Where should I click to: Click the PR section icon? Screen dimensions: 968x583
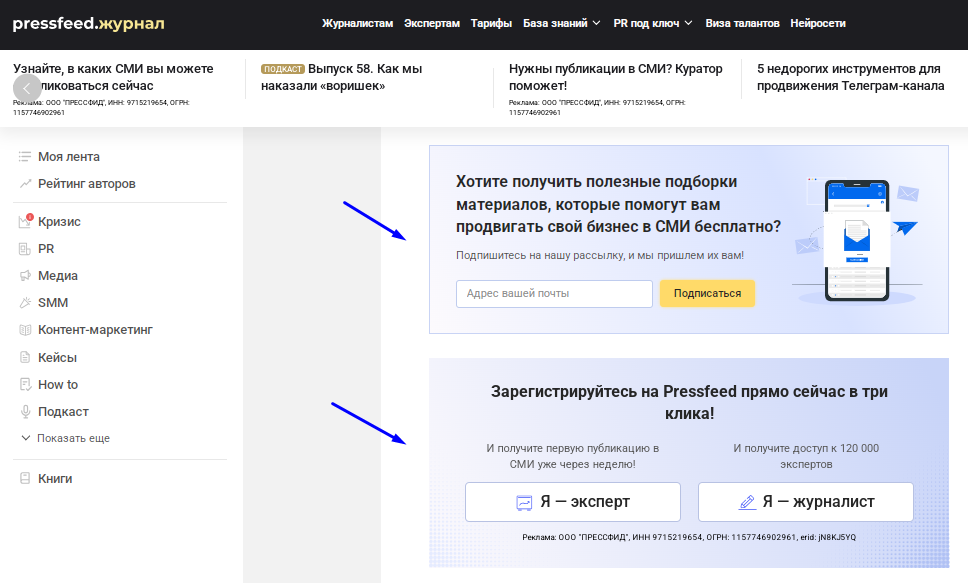pyautogui.click(x=25, y=249)
